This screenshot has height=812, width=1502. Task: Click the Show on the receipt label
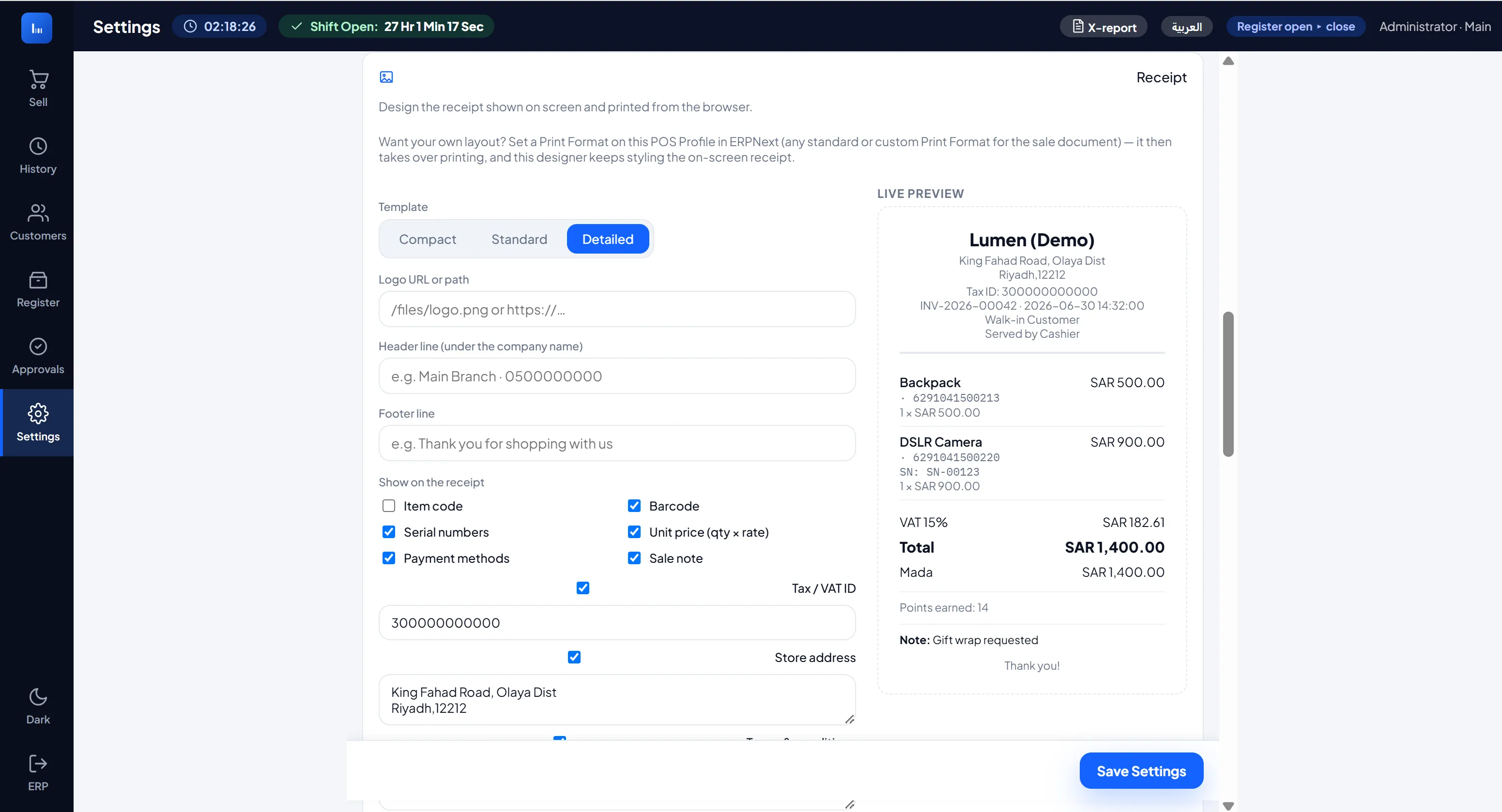431,482
